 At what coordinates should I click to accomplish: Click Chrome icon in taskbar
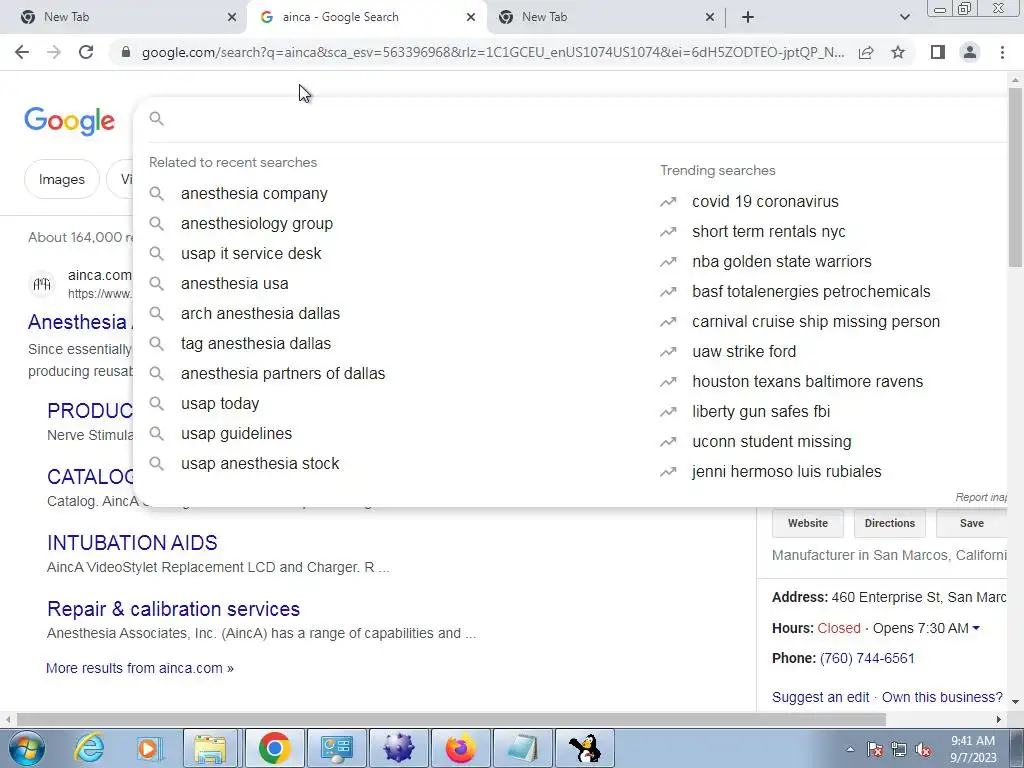coord(274,748)
